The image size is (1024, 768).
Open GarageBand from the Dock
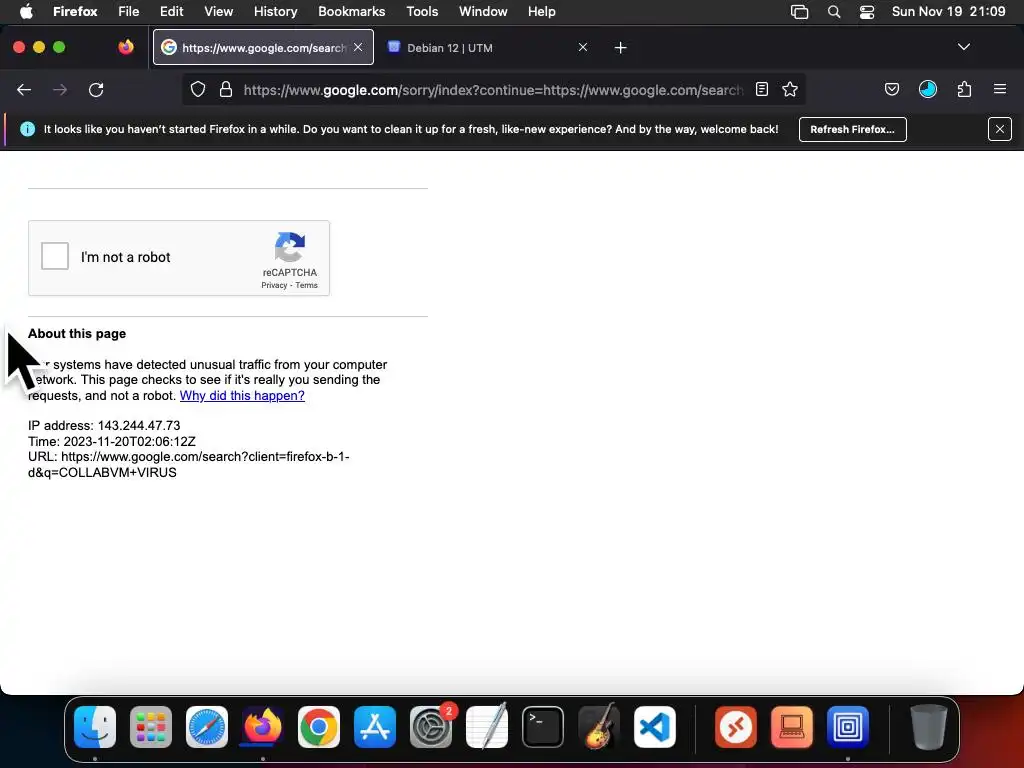click(x=599, y=727)
